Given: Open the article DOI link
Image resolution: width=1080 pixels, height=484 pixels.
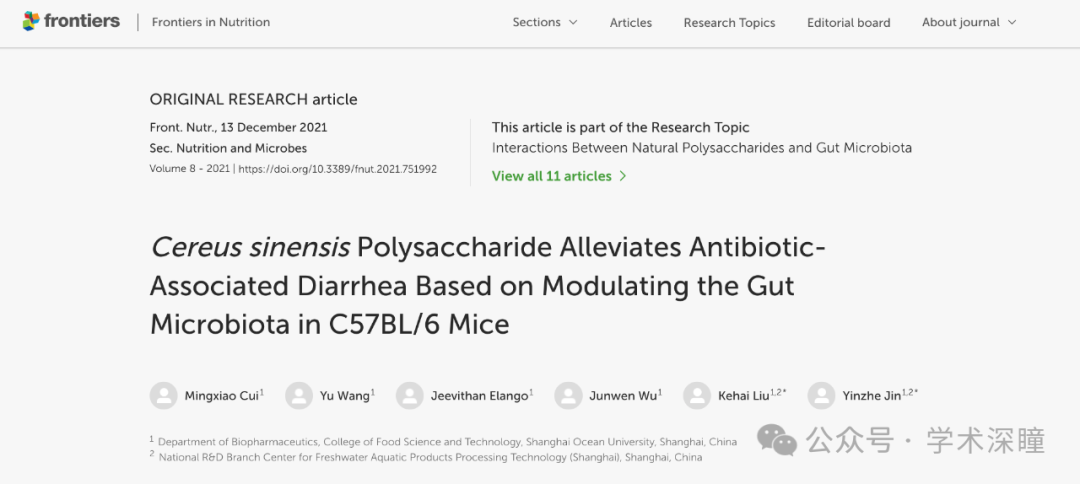Looking at the screenshot, I should tap(338, 169).
